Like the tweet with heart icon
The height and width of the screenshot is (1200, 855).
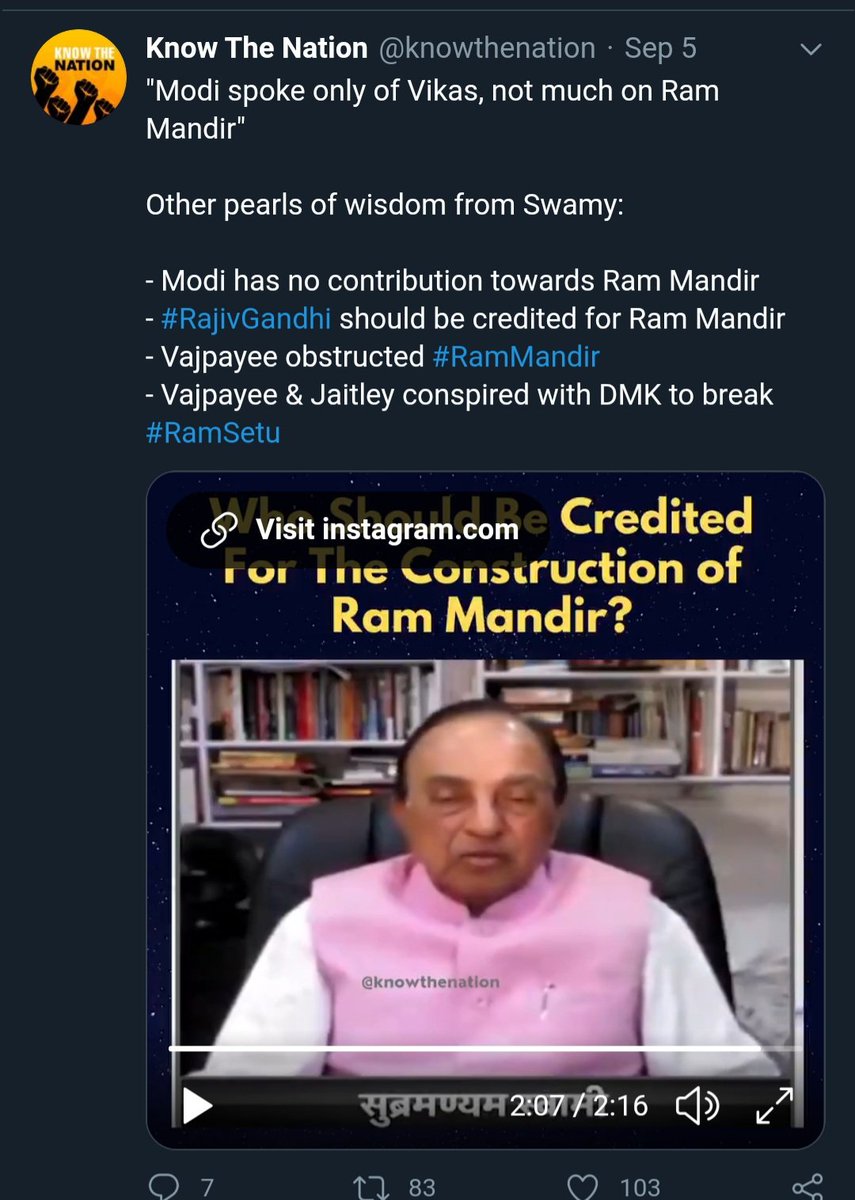click(x=582, y=1186)
